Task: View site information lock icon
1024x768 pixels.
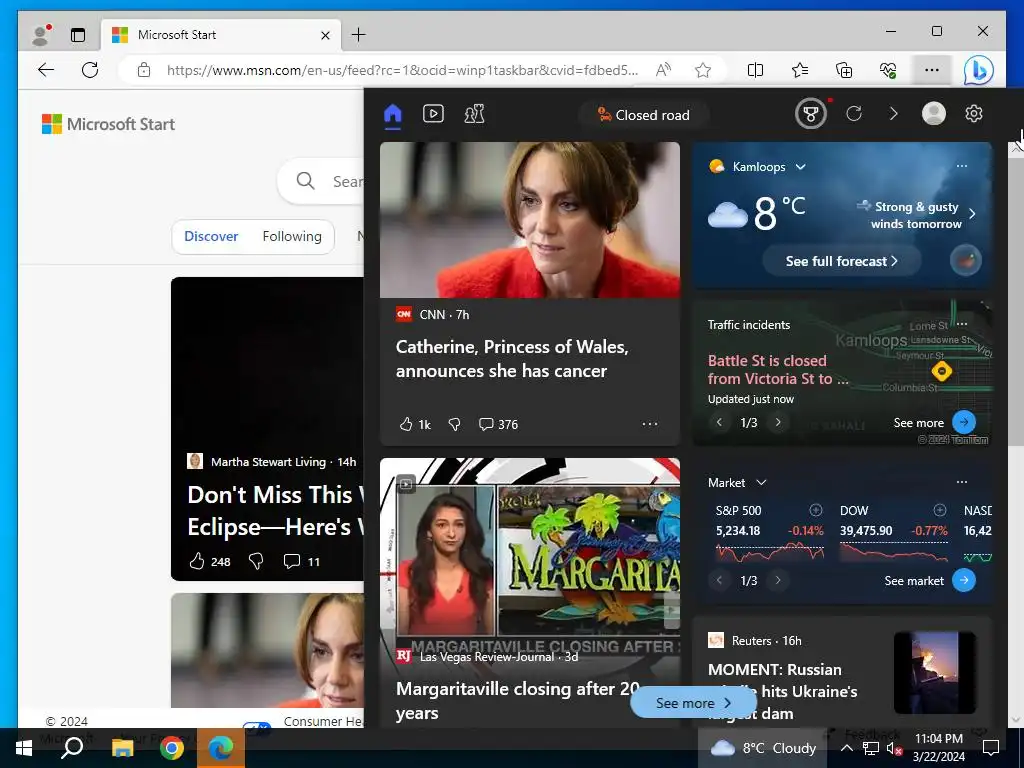Action: tap(144, 70)
